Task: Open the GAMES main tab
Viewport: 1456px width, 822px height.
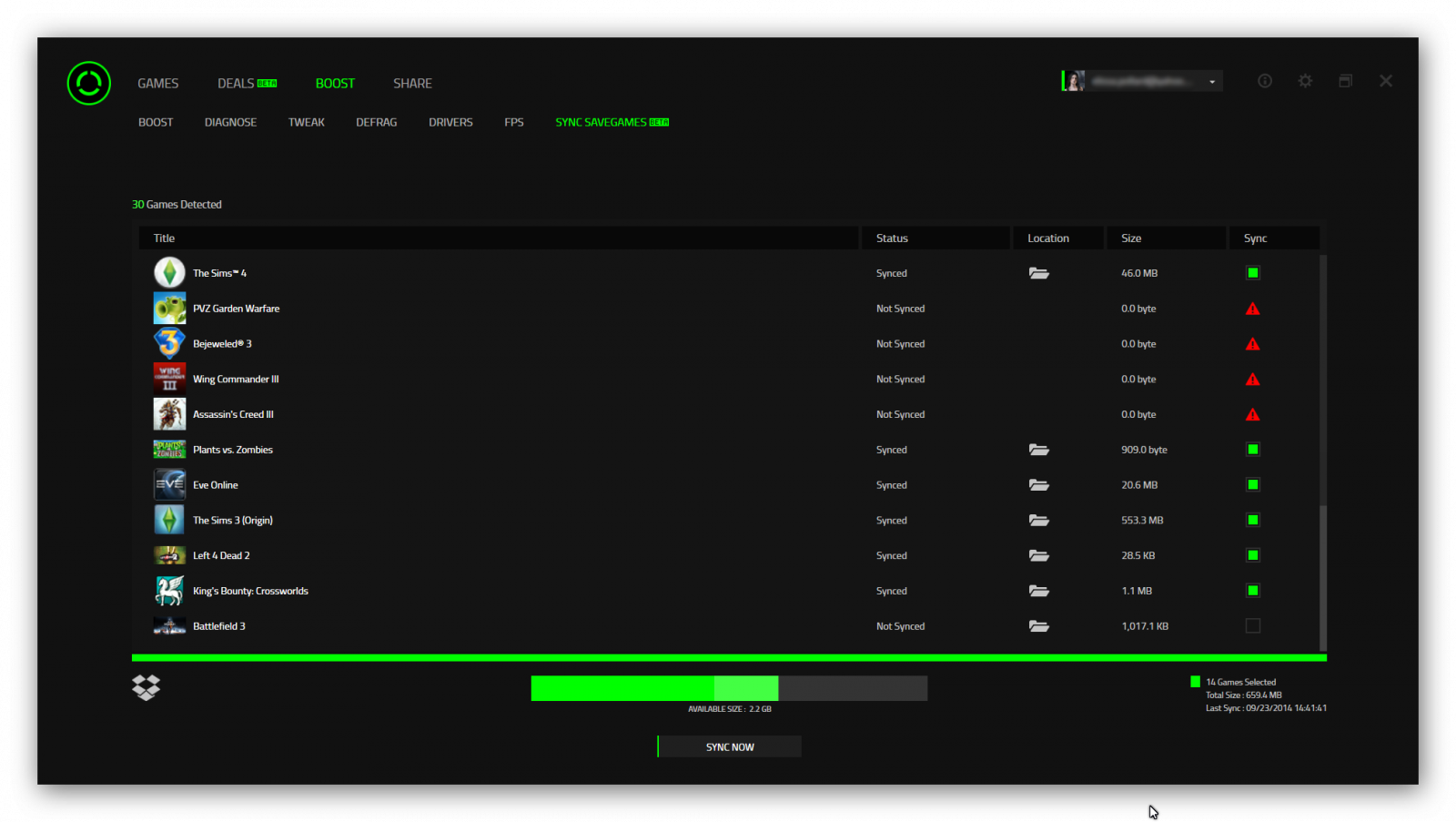Action: pos(157,83)
